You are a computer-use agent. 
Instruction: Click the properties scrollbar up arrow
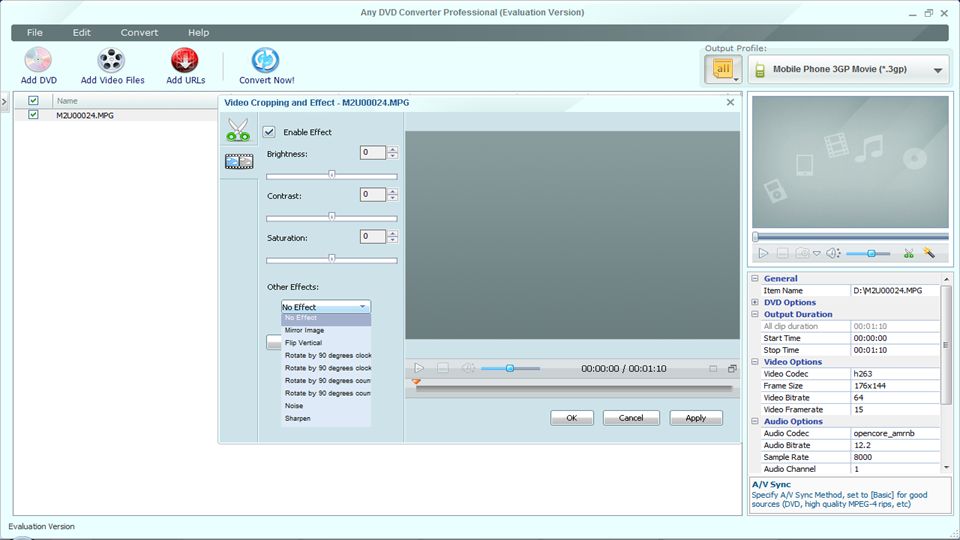[947, 279]
